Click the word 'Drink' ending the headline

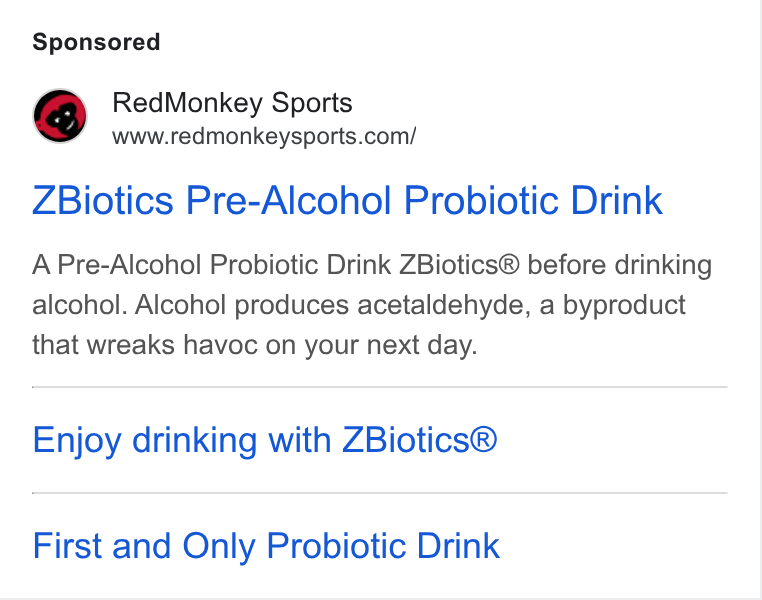616,200
